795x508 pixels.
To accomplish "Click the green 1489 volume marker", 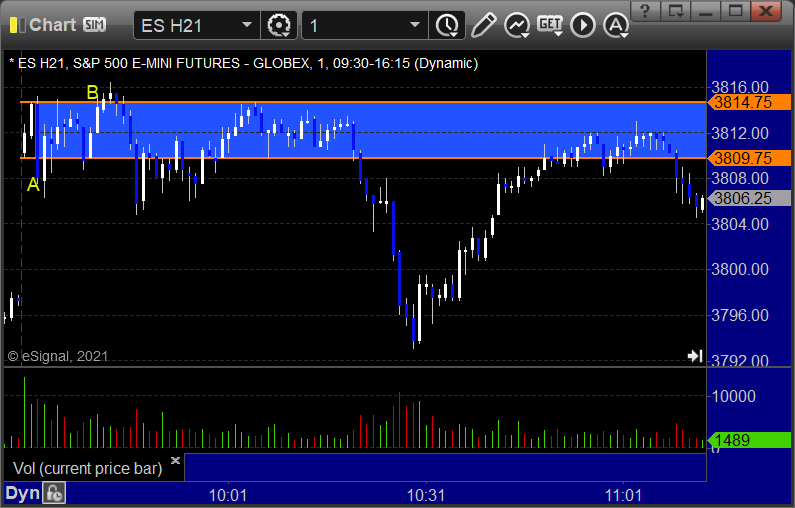I will 749,440.
